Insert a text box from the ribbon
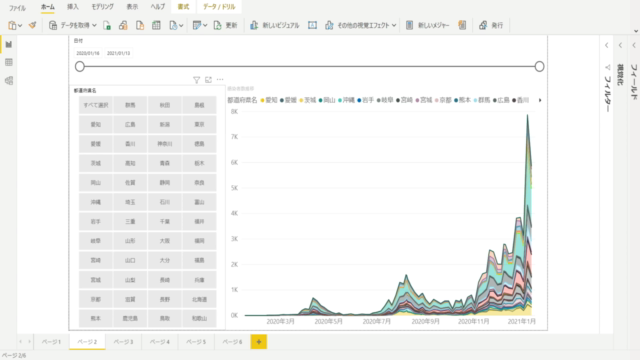The width and height of the screenshot is (640, 360). 312,25
